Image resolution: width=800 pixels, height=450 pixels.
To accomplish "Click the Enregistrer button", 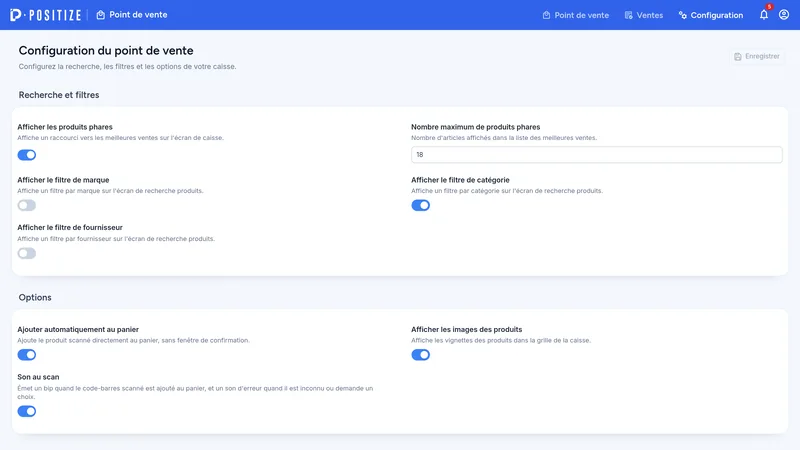I will point(757,57).
